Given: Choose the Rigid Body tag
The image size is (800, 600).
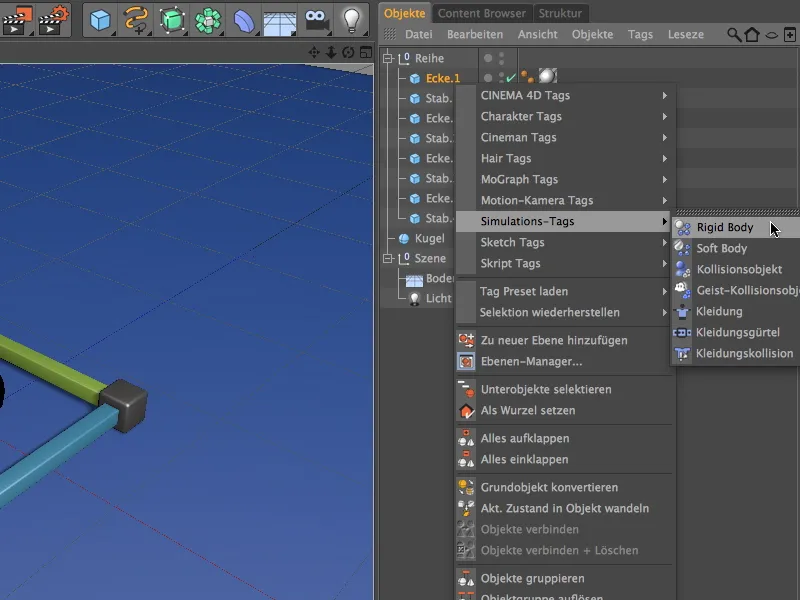Looking at the screenshot, I should 735,228.
